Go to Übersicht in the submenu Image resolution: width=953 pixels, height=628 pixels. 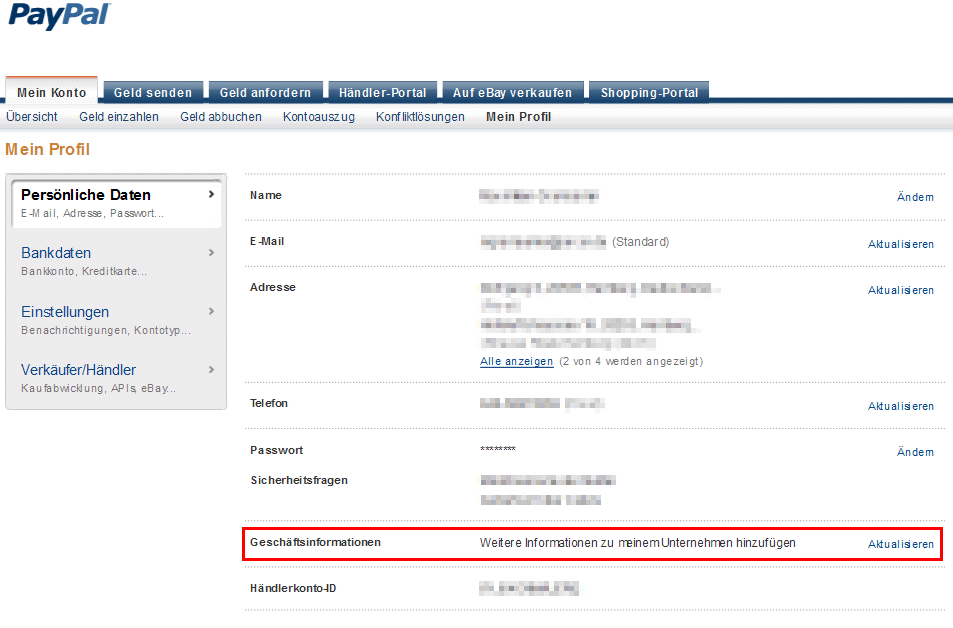(32, 117)
